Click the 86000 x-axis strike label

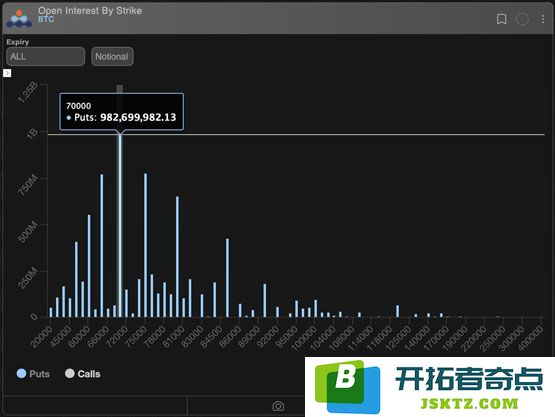point(230,337)
